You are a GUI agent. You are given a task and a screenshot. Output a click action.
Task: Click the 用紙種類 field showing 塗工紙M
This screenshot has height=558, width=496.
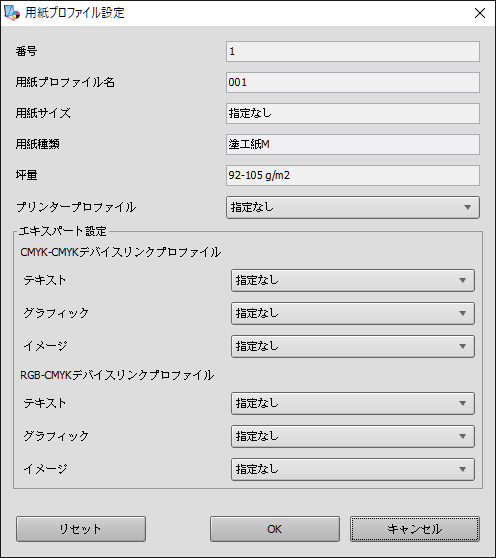[x=353, y=144]
